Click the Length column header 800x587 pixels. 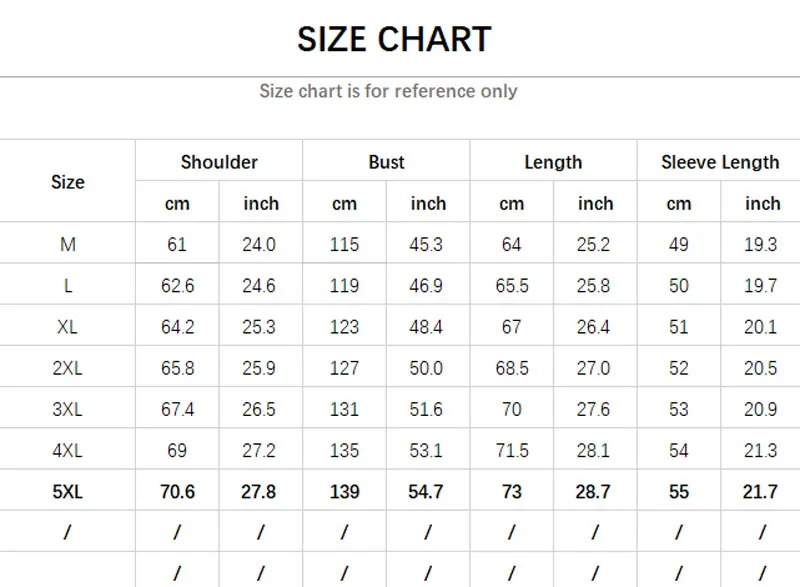click(553, 162)
